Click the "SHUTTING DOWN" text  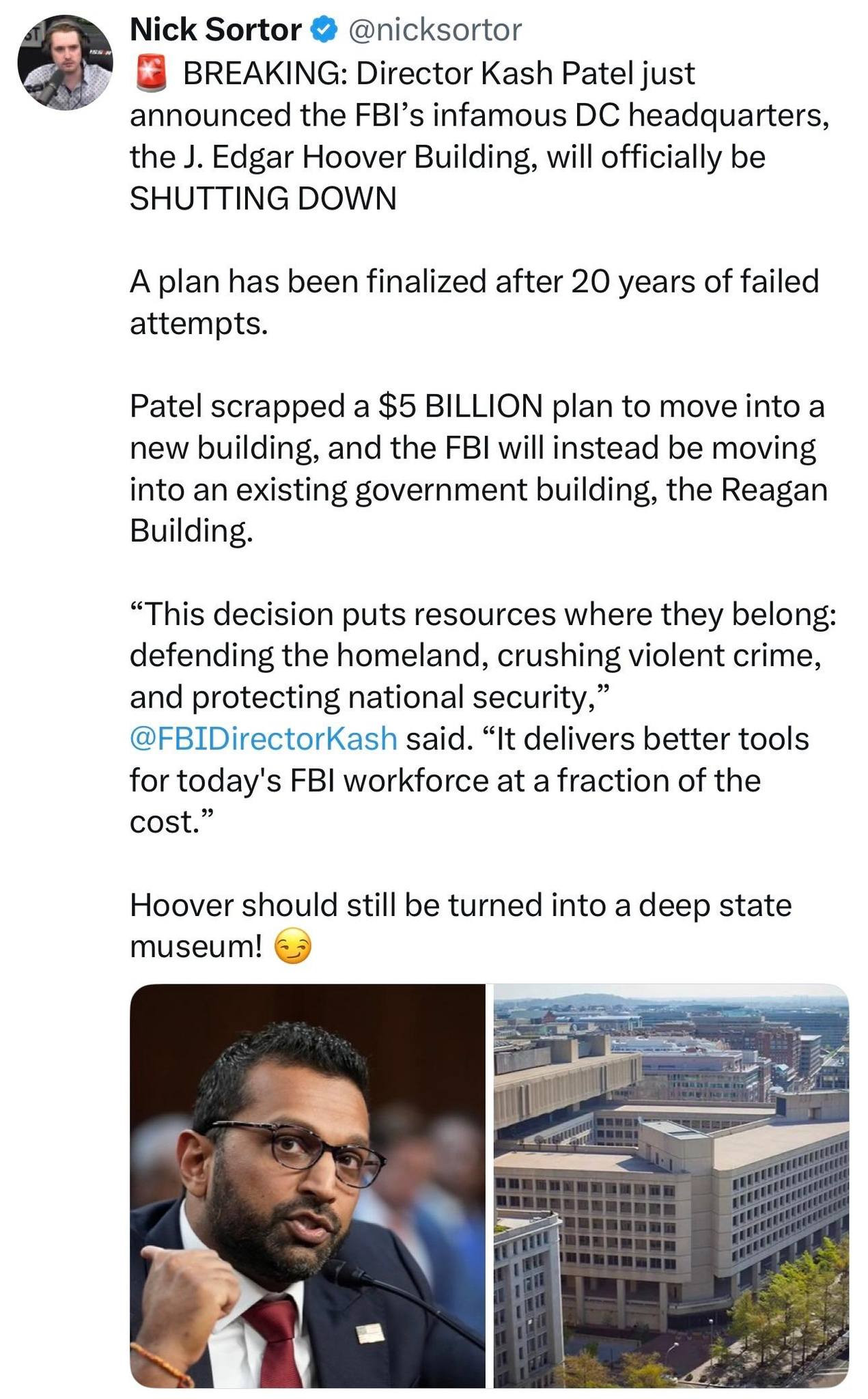pyautogui.click(x=263, y=199)
